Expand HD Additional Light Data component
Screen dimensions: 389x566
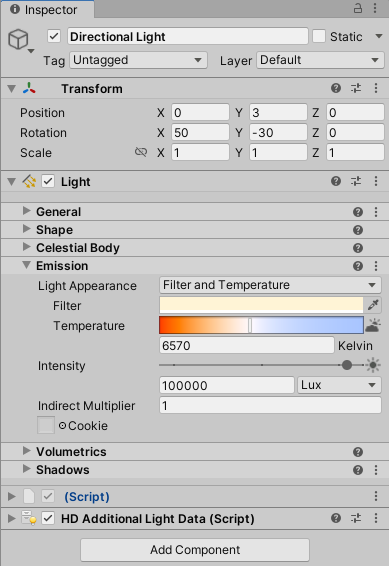[12, 519]
